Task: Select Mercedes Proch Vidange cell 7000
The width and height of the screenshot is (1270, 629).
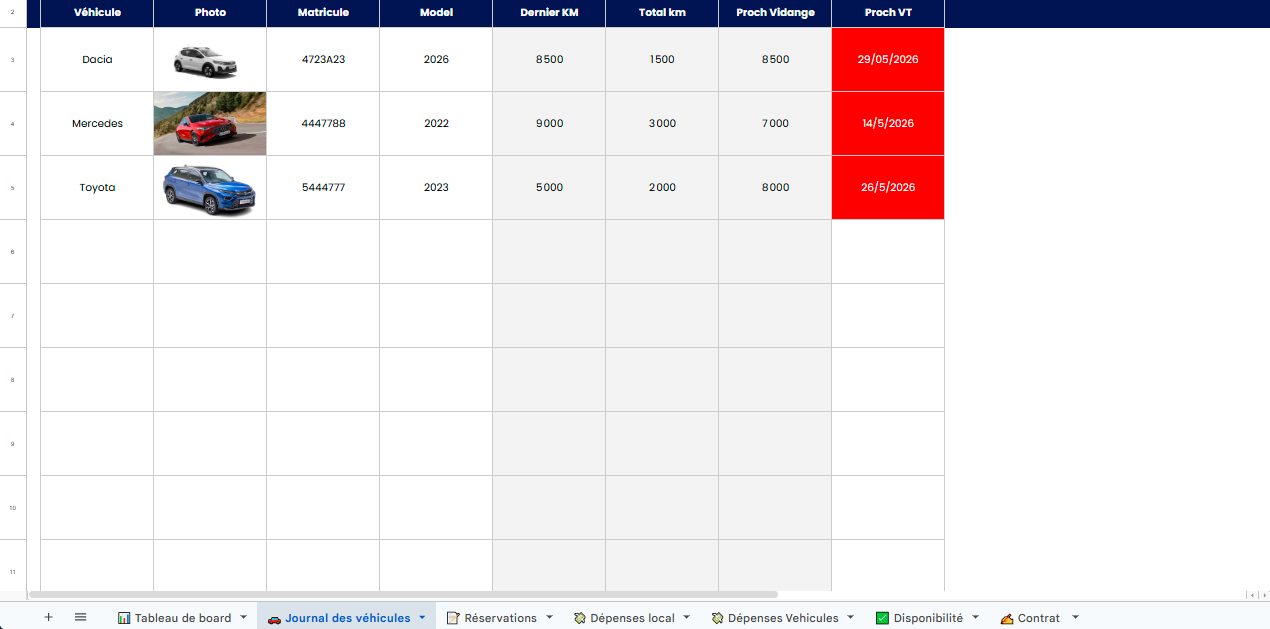Action: point(775,124)
